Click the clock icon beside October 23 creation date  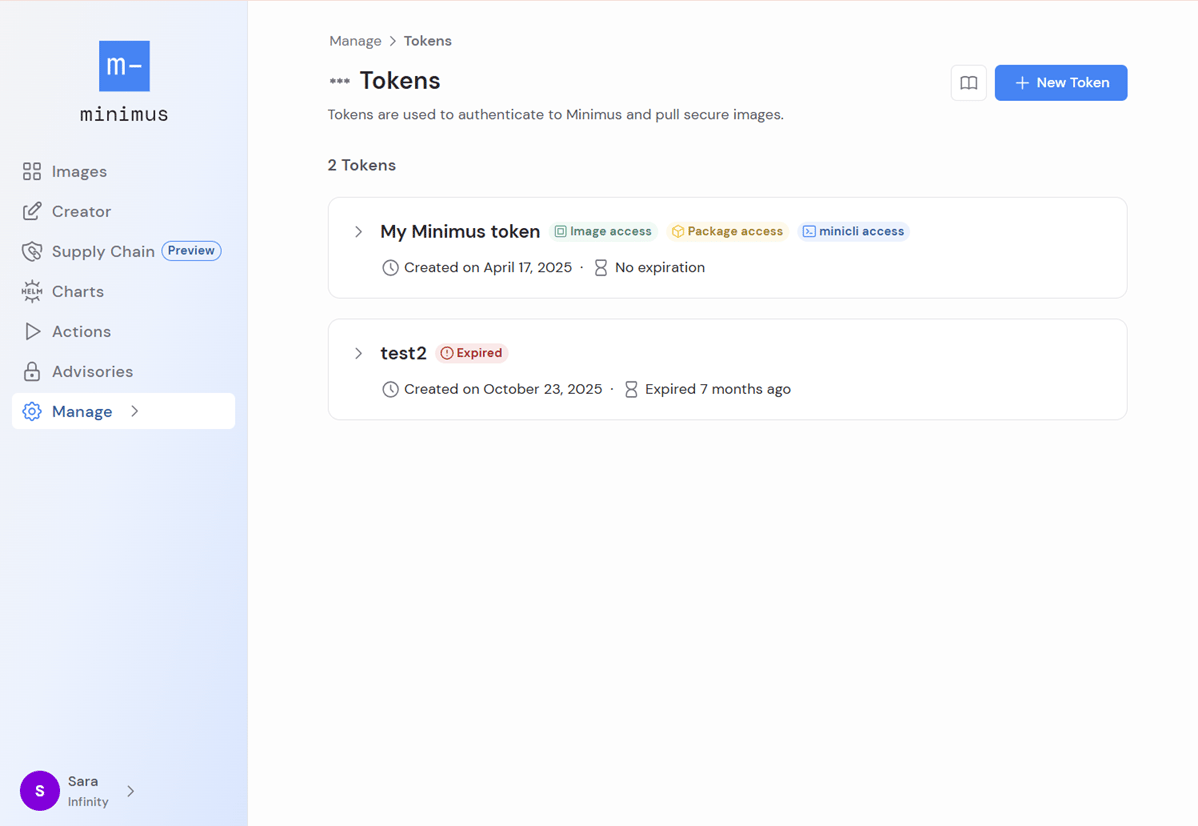coord(390,389)
